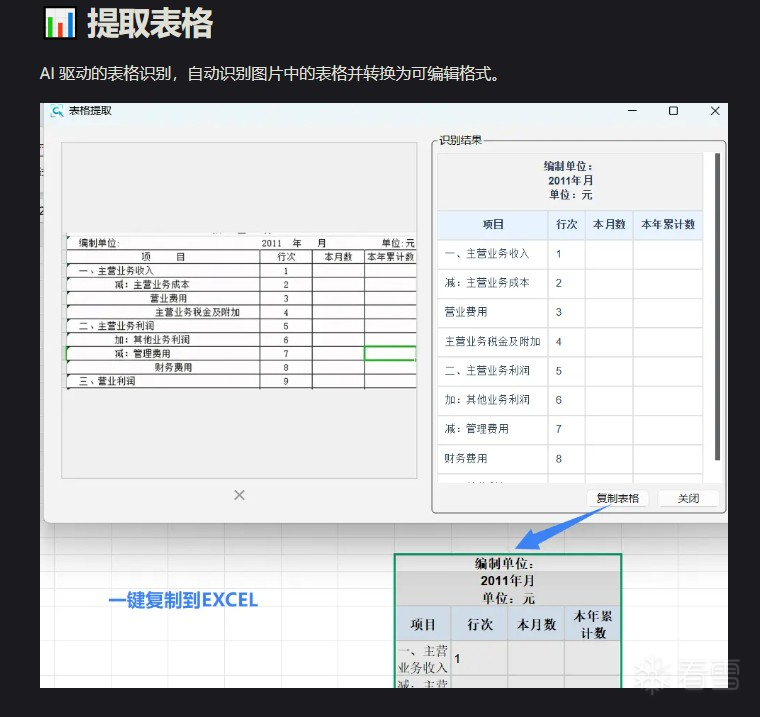
Task: Click the green highlighted cell in source preview
Action: [390, 353]
